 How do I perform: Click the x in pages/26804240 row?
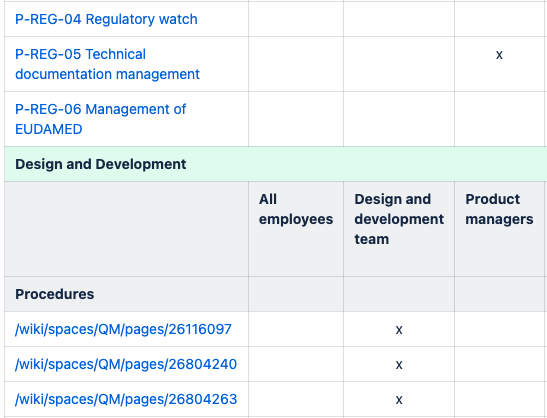(x=399, y=365)
